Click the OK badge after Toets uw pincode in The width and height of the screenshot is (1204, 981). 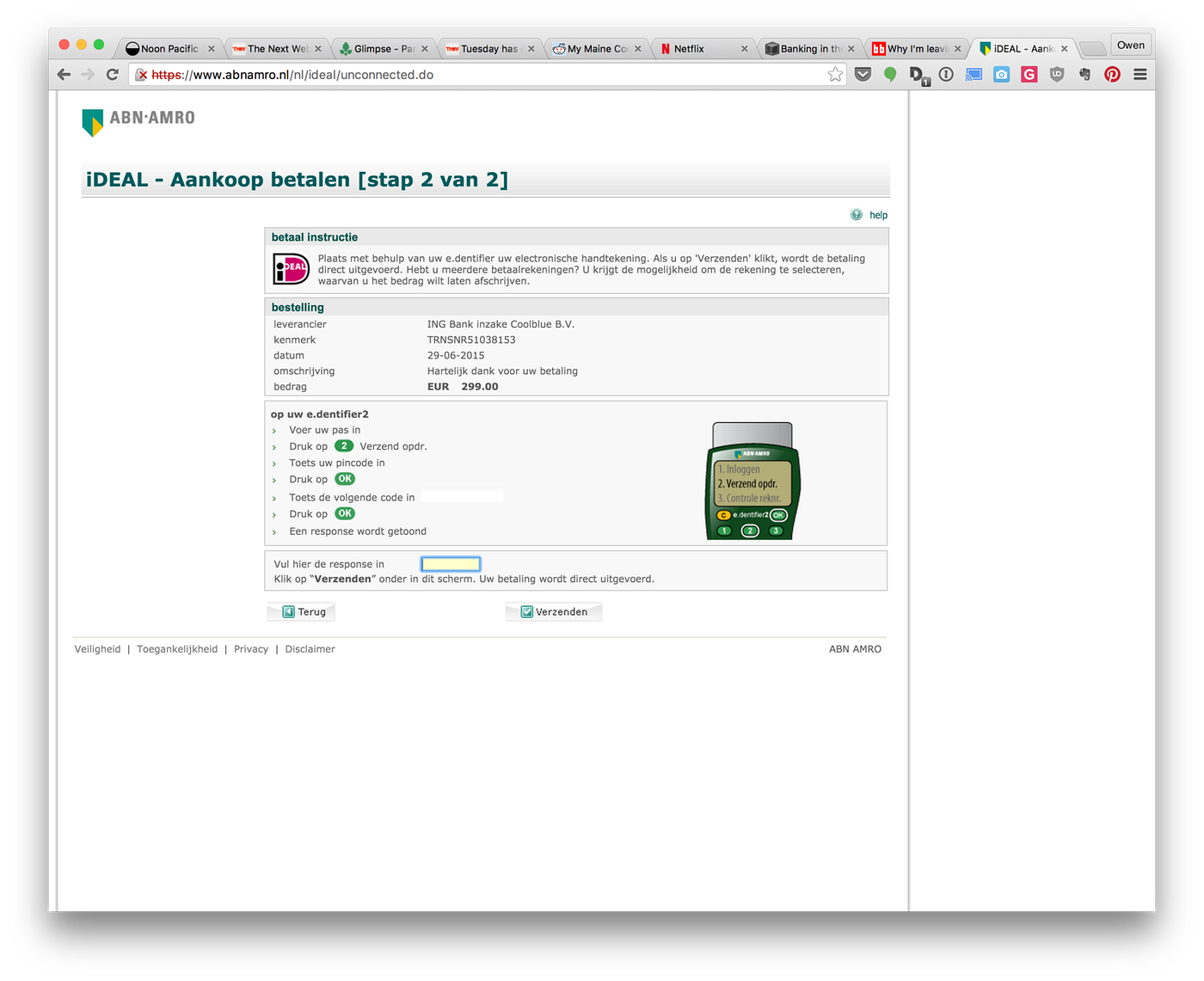click(x=345, y=479)
